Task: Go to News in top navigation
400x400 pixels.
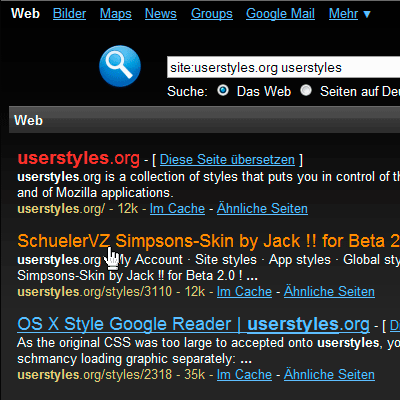Action: point(161,14)
